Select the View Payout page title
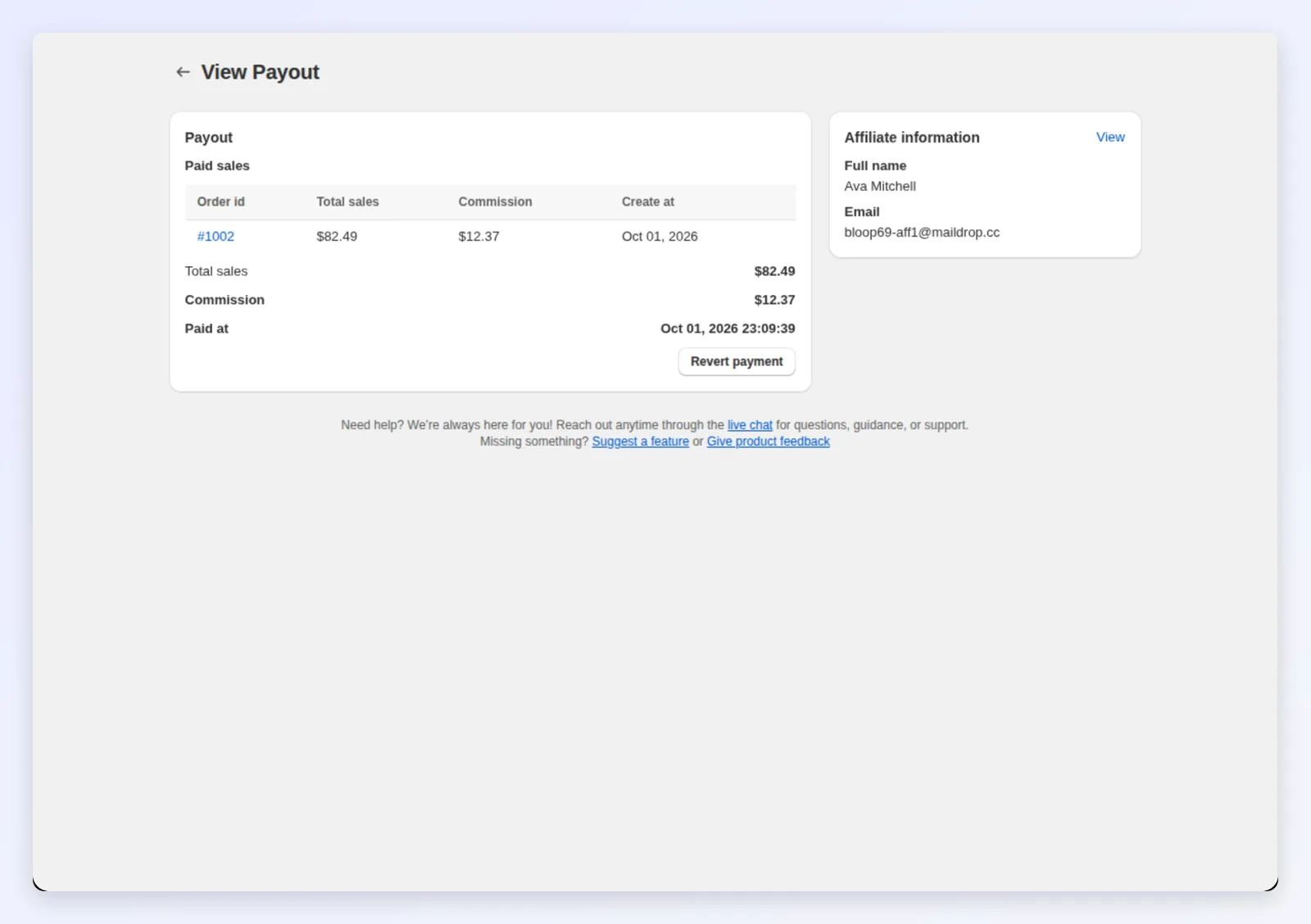This screenshot has width=1311, height=924. [x=261, y=72]
